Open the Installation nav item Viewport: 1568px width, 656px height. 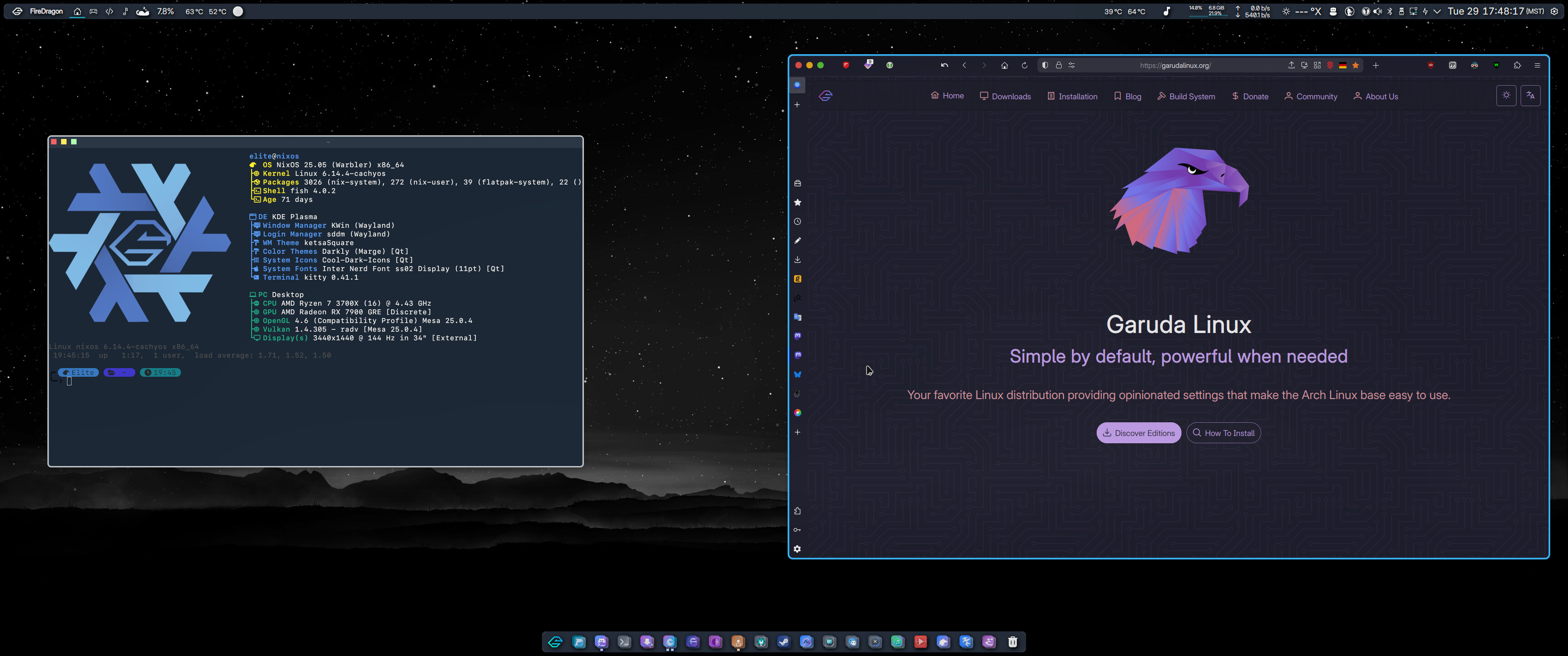(1072, 96)
